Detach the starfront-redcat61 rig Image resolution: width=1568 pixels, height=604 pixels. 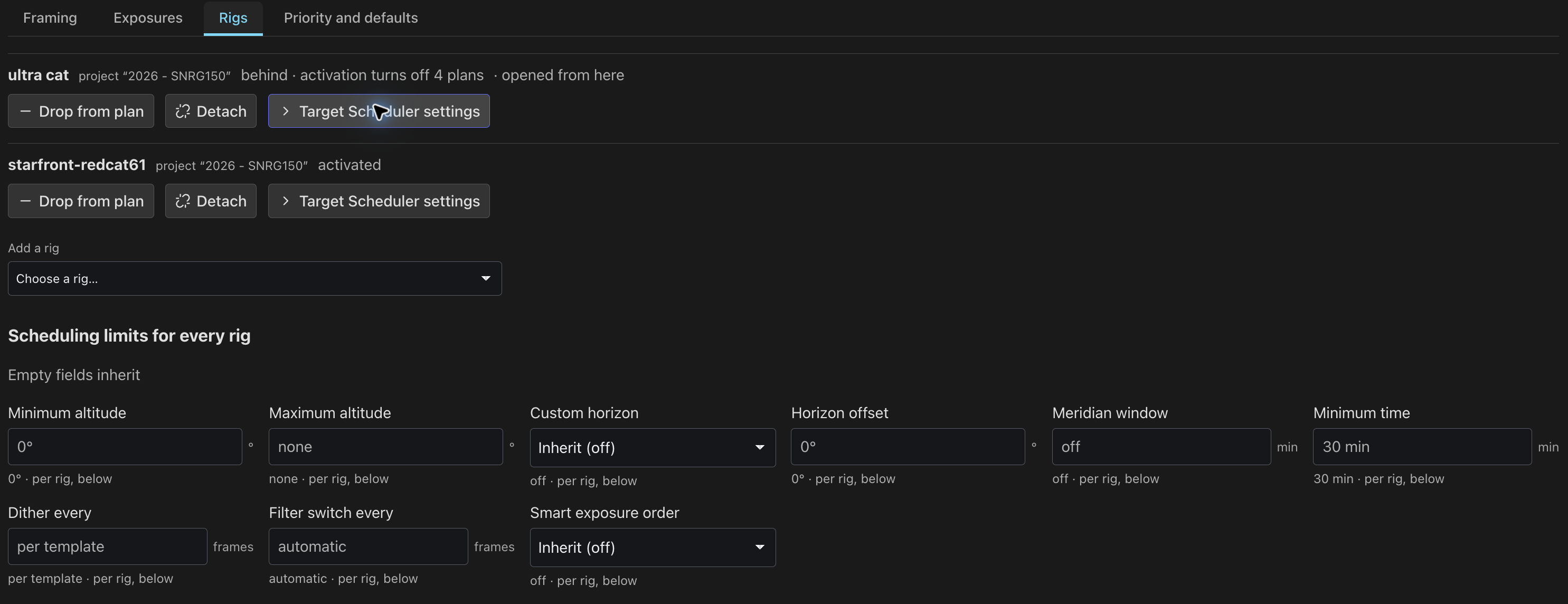[x=211, y=201]
